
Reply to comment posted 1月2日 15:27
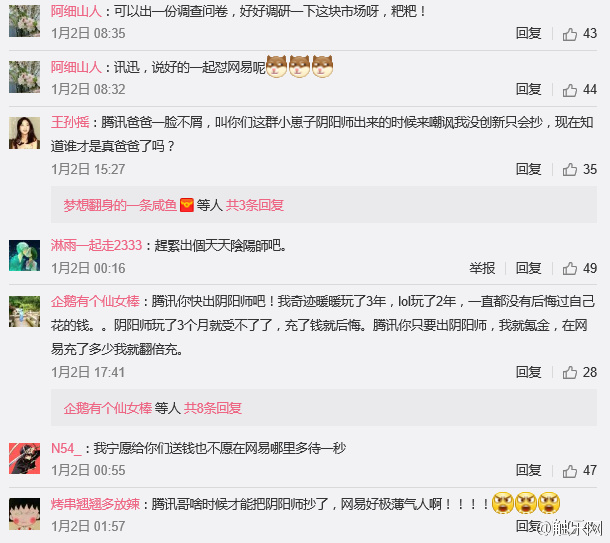[x=528, y=169]
